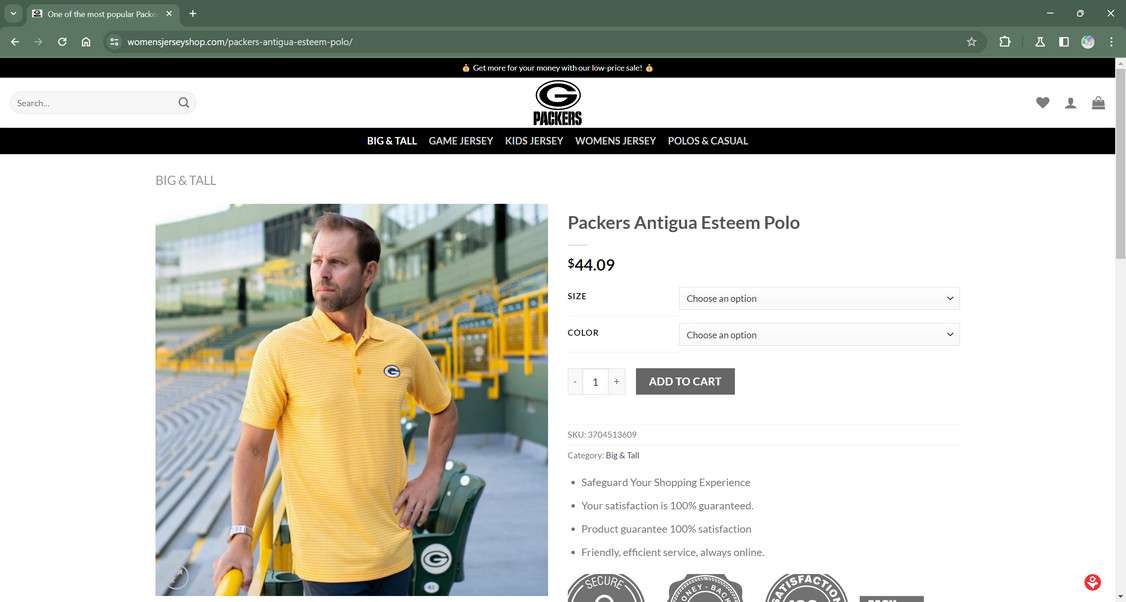Open the Big & Tall category link
The width and height of the screenshot is (1126, 602).
(x=622, y=455)
